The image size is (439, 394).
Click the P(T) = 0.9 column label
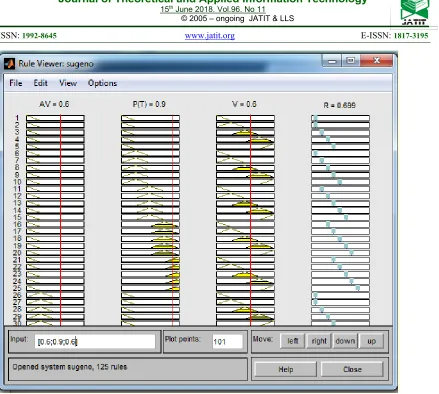click(149, 104)
